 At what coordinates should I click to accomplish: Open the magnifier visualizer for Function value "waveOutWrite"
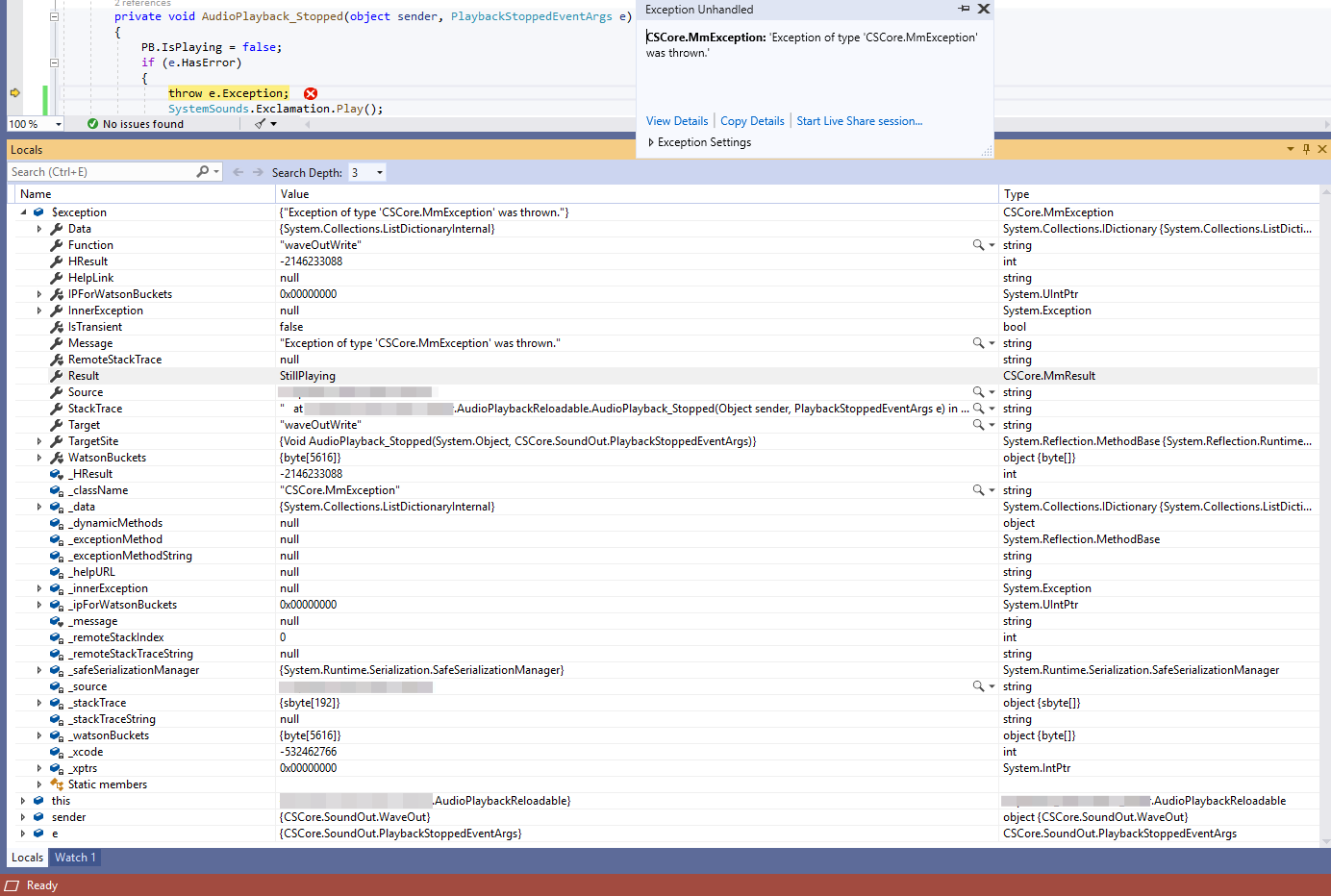976,244
